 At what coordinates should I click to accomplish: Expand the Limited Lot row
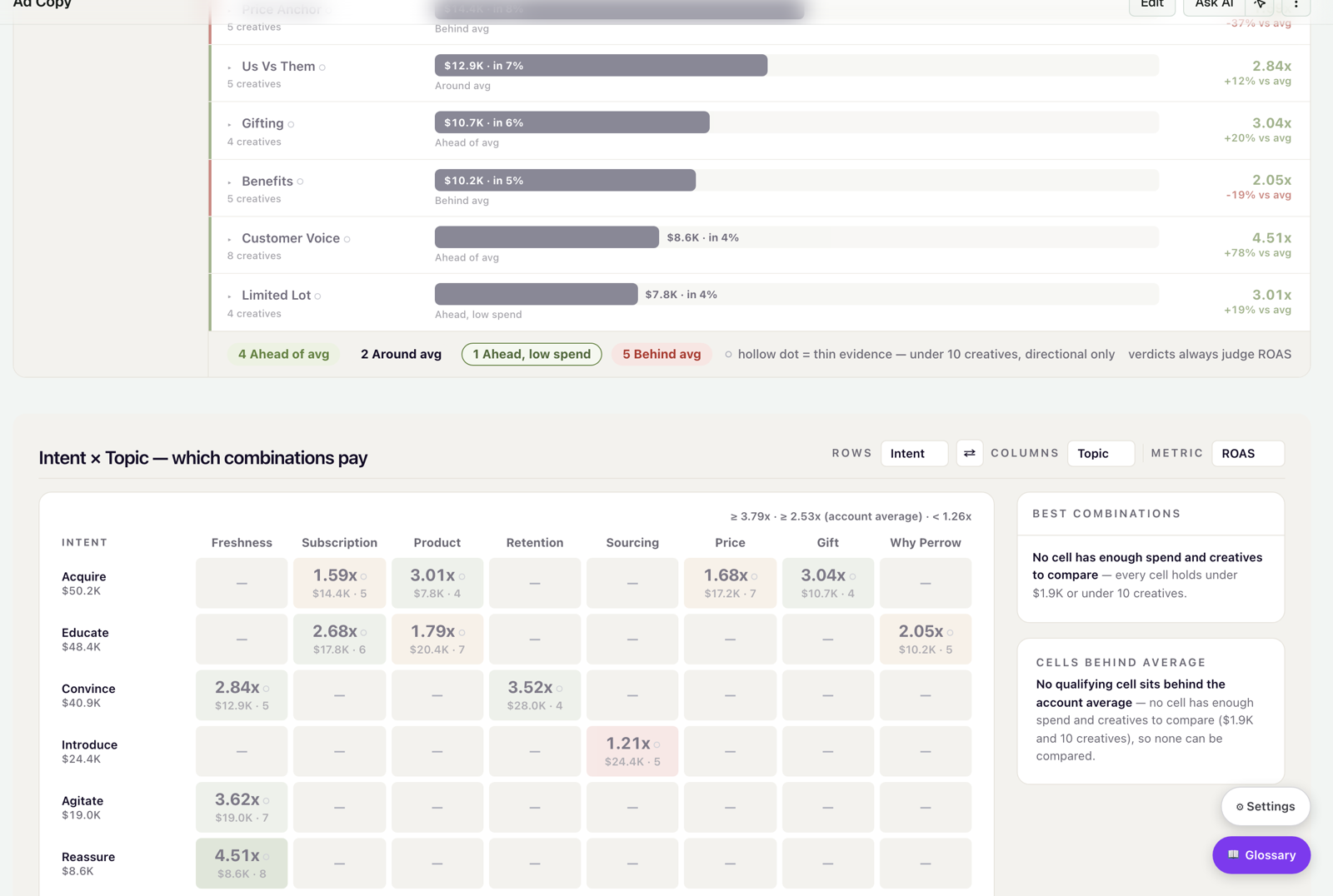229,296
